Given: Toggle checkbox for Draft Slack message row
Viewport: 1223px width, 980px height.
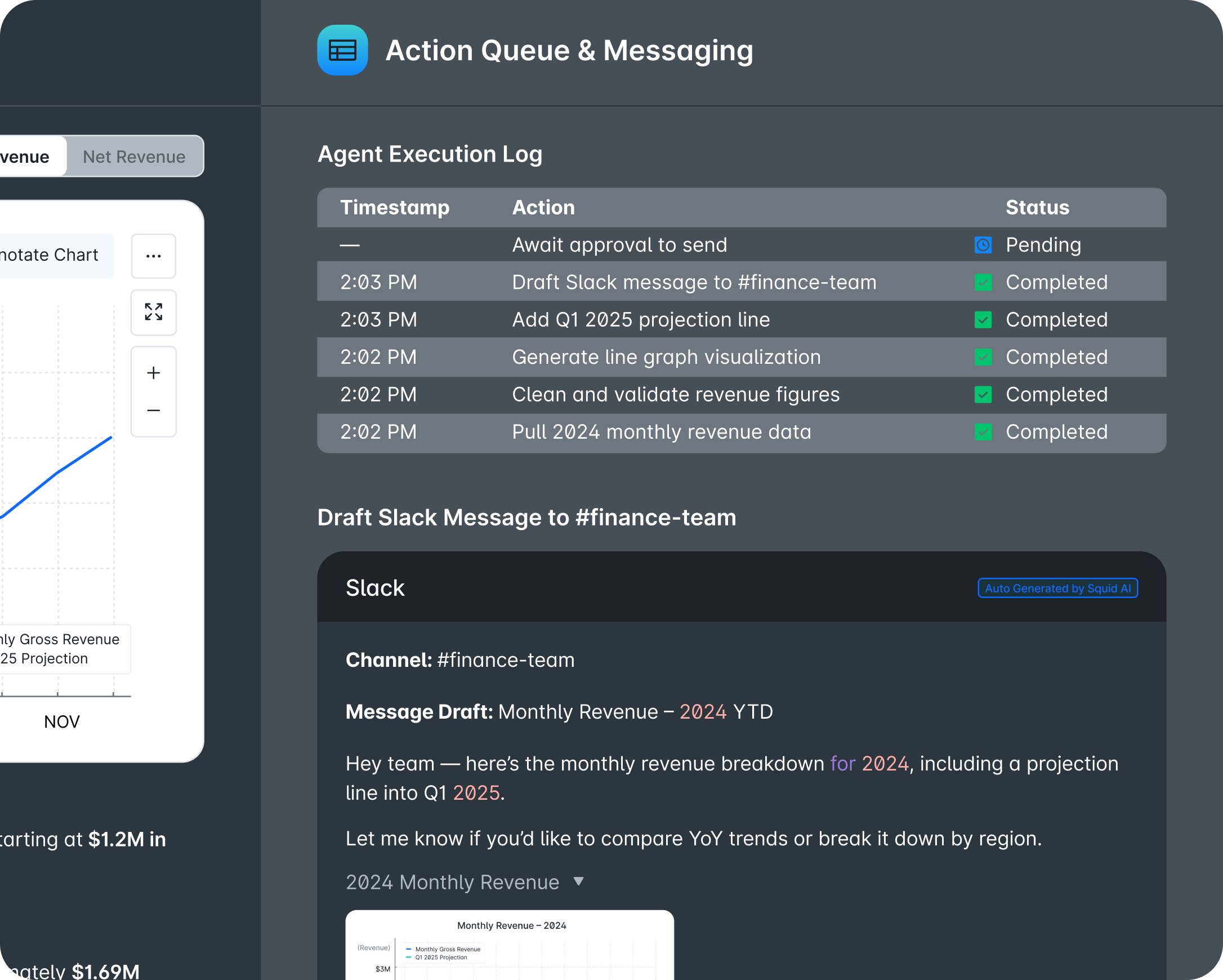Looking at the screenshot, I should click(983, 283).
